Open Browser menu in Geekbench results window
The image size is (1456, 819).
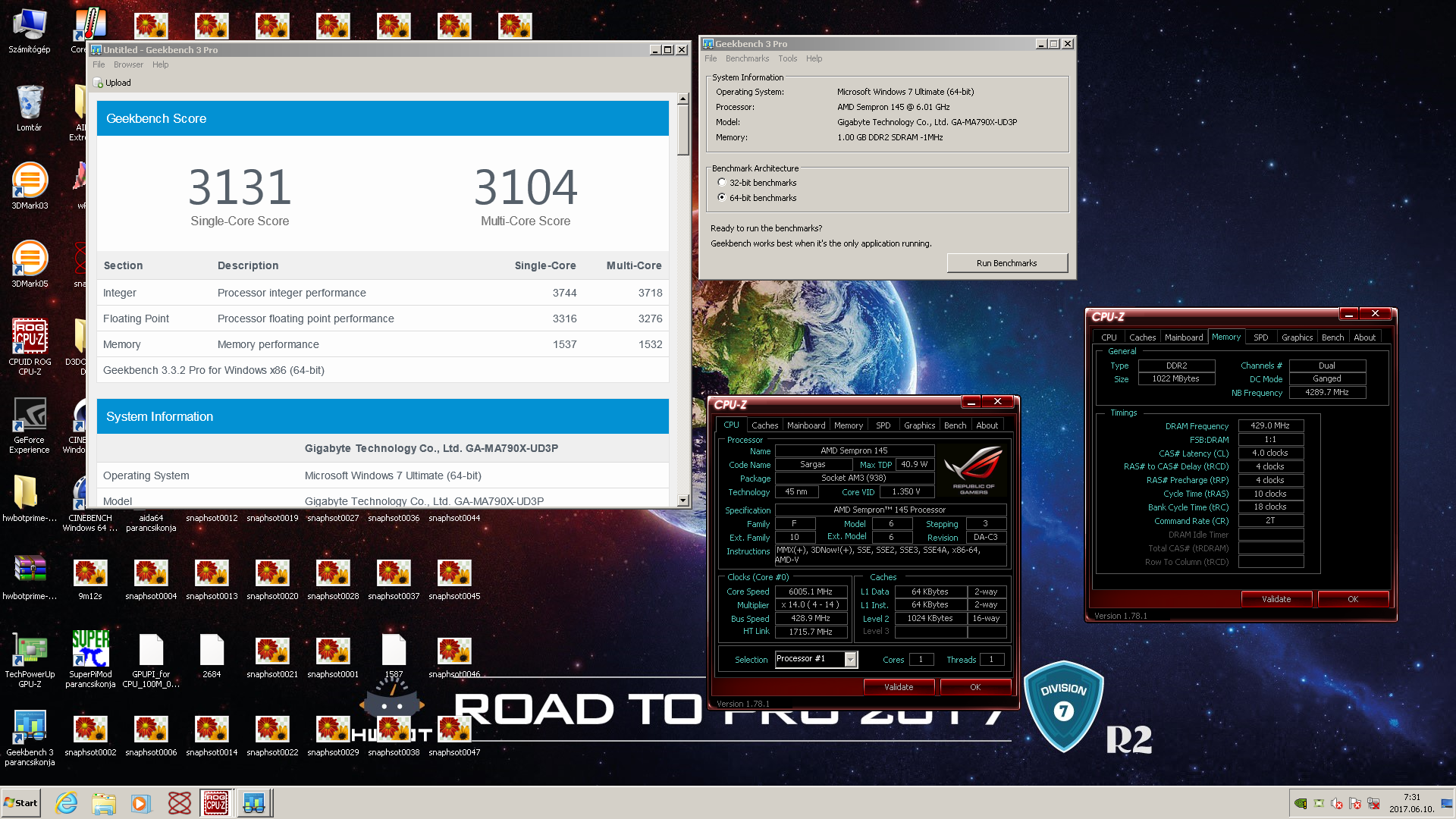[x=128, y=64]
